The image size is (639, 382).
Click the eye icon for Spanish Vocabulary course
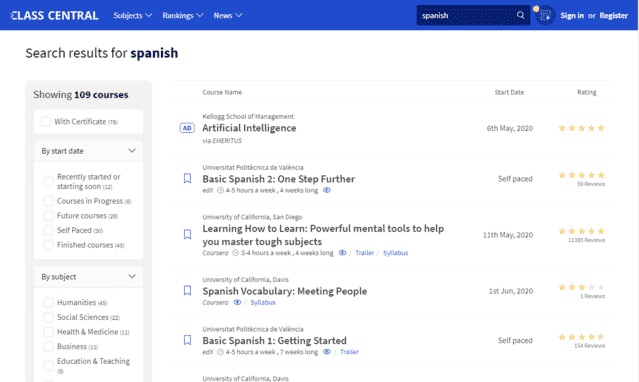[237, 303]
